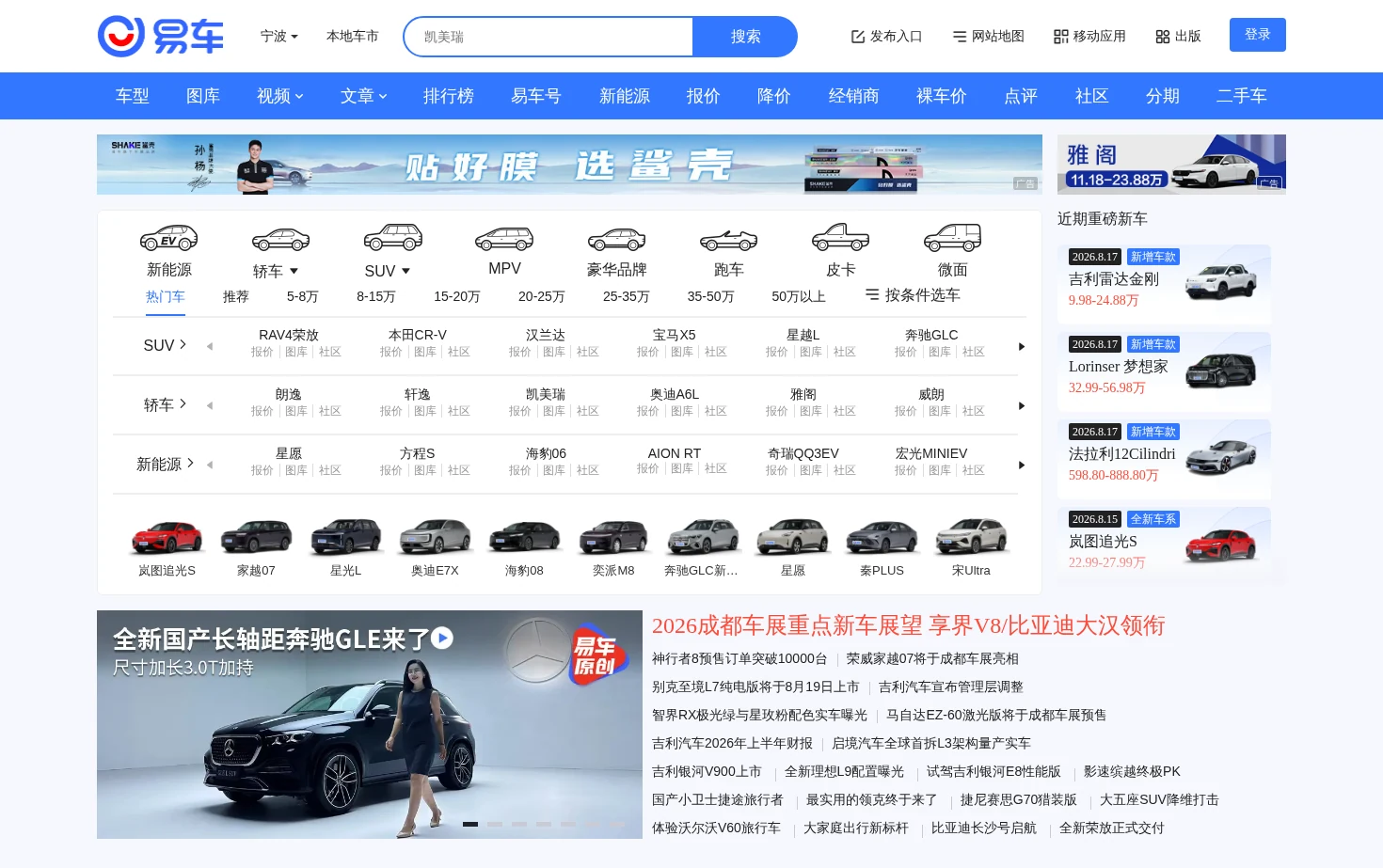
Task: Expand the 轿车 body type dropdown arrow
Action: 294,271
